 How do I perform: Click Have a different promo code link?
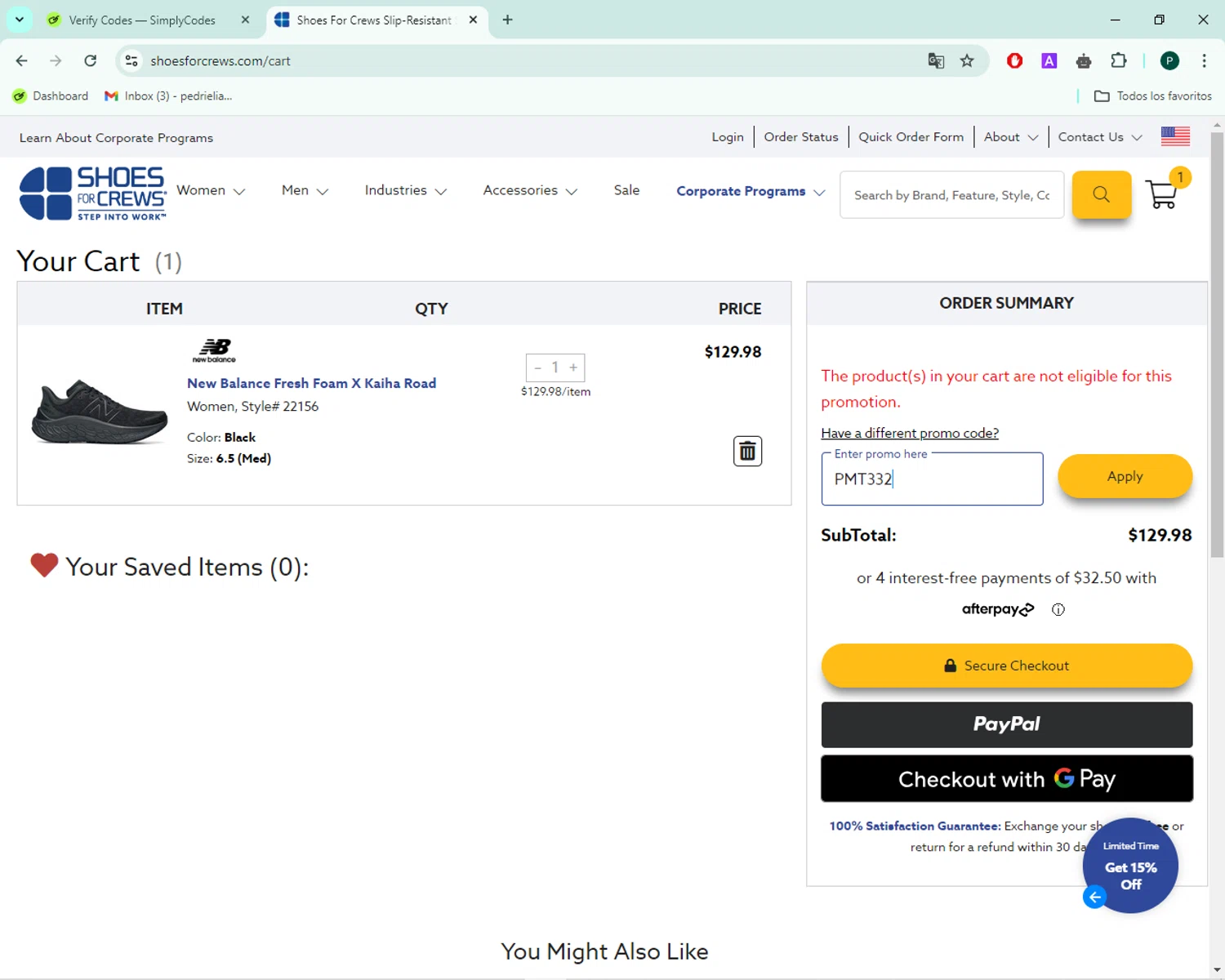coord(910,433)
